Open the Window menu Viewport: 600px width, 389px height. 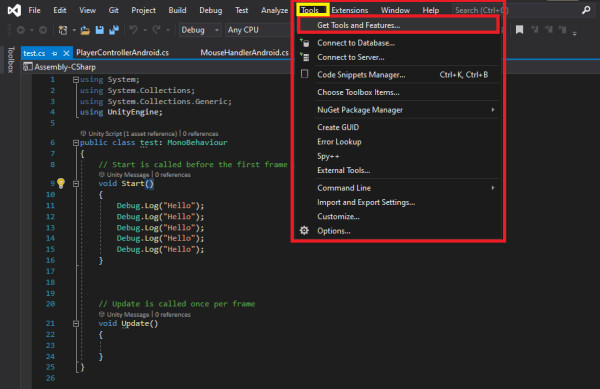(x=395, y=10)
